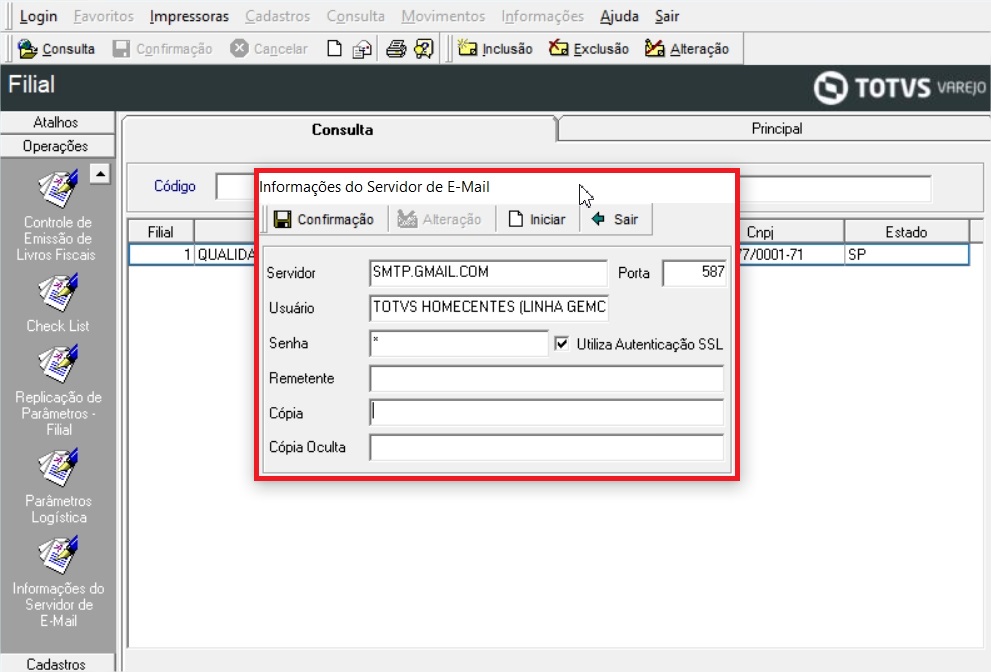
Task: Click the grayed Alteração in e-mail dialog
Action: [x=440, y=219]
